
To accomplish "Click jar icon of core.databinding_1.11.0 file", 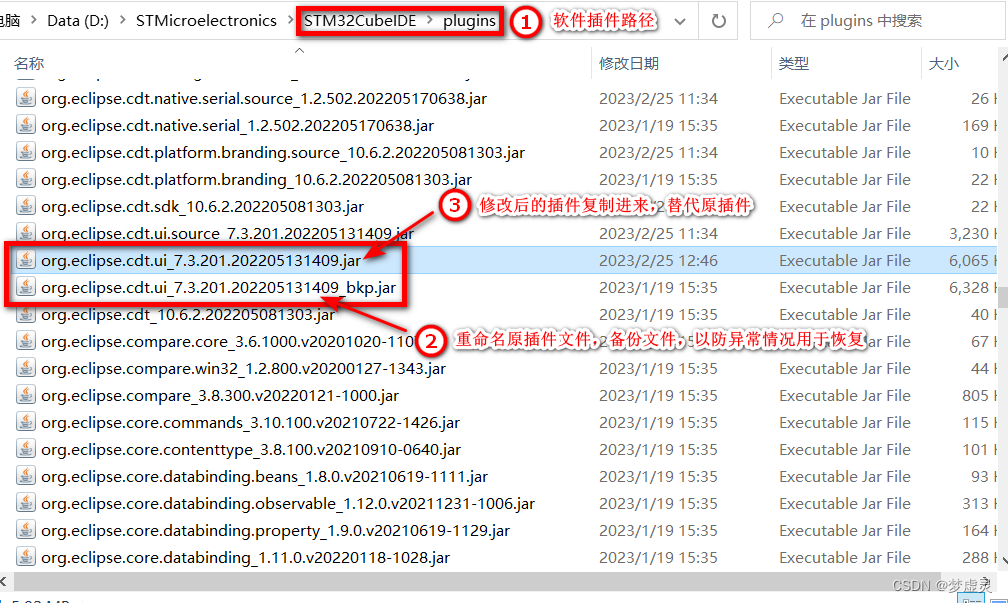I will click(26, 557).
